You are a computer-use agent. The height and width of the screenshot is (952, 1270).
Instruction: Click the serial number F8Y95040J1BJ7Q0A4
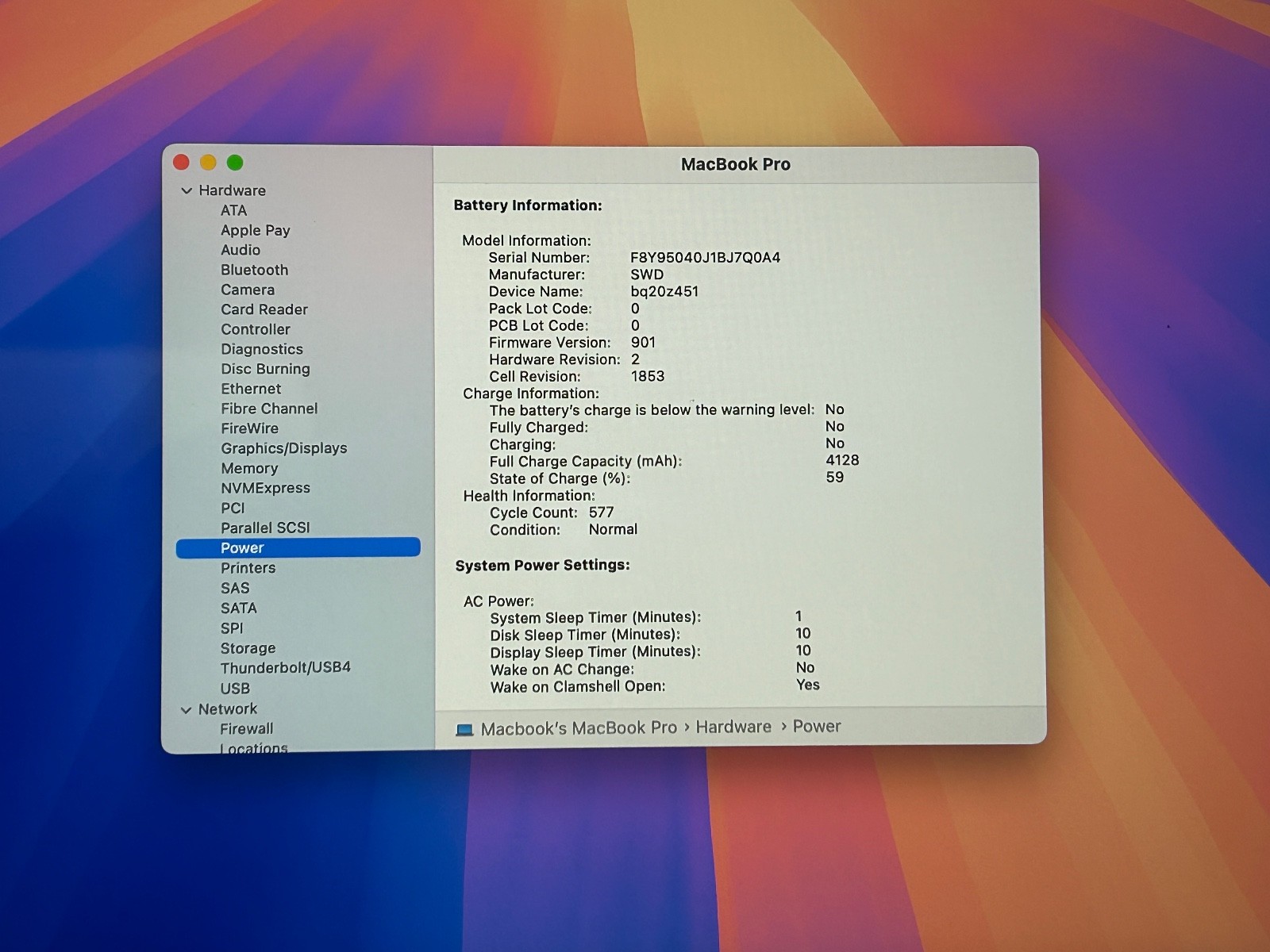(x=706, y=257)
